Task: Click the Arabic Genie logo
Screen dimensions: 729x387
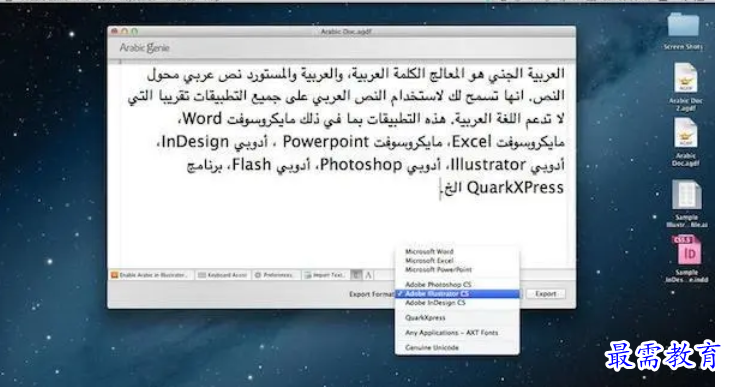Action: click(x=145, y=48)
